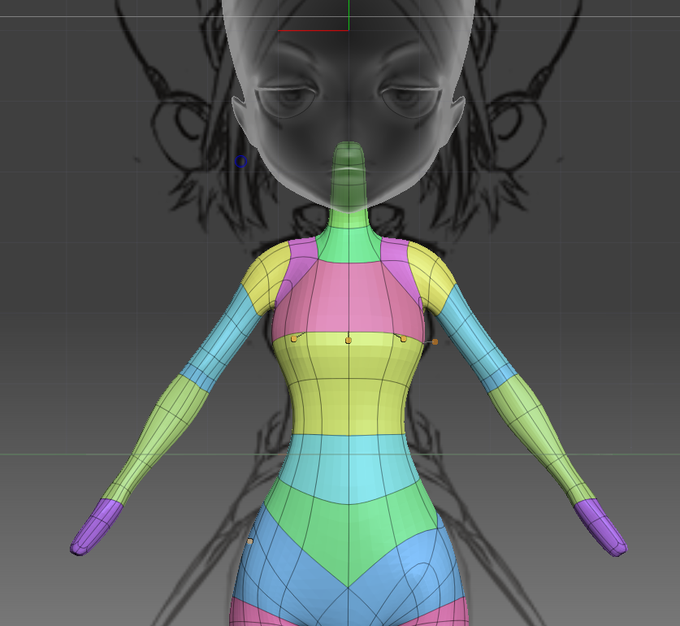Click the grey head's left-side eye
680x626 pixels.
(x=288, y=101)
